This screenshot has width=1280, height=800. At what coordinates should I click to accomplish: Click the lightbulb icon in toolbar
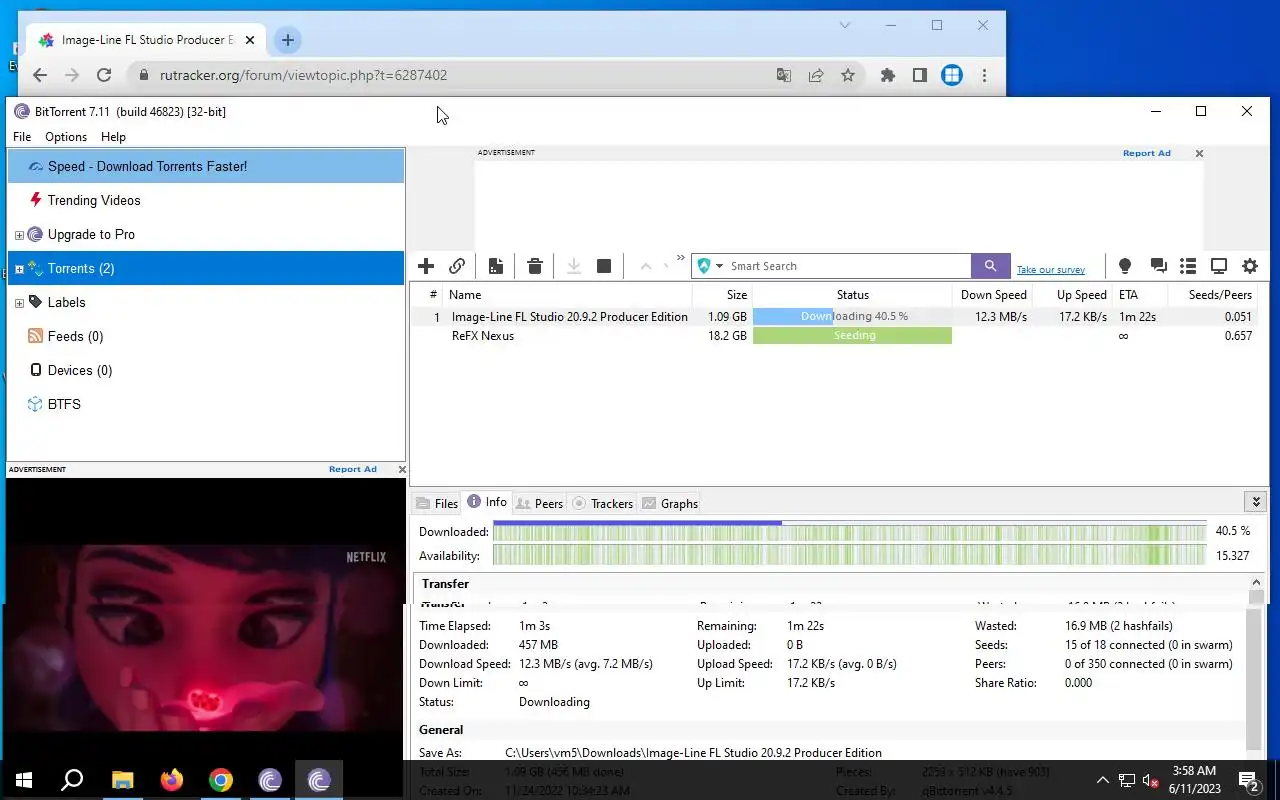coord(1125,266)
